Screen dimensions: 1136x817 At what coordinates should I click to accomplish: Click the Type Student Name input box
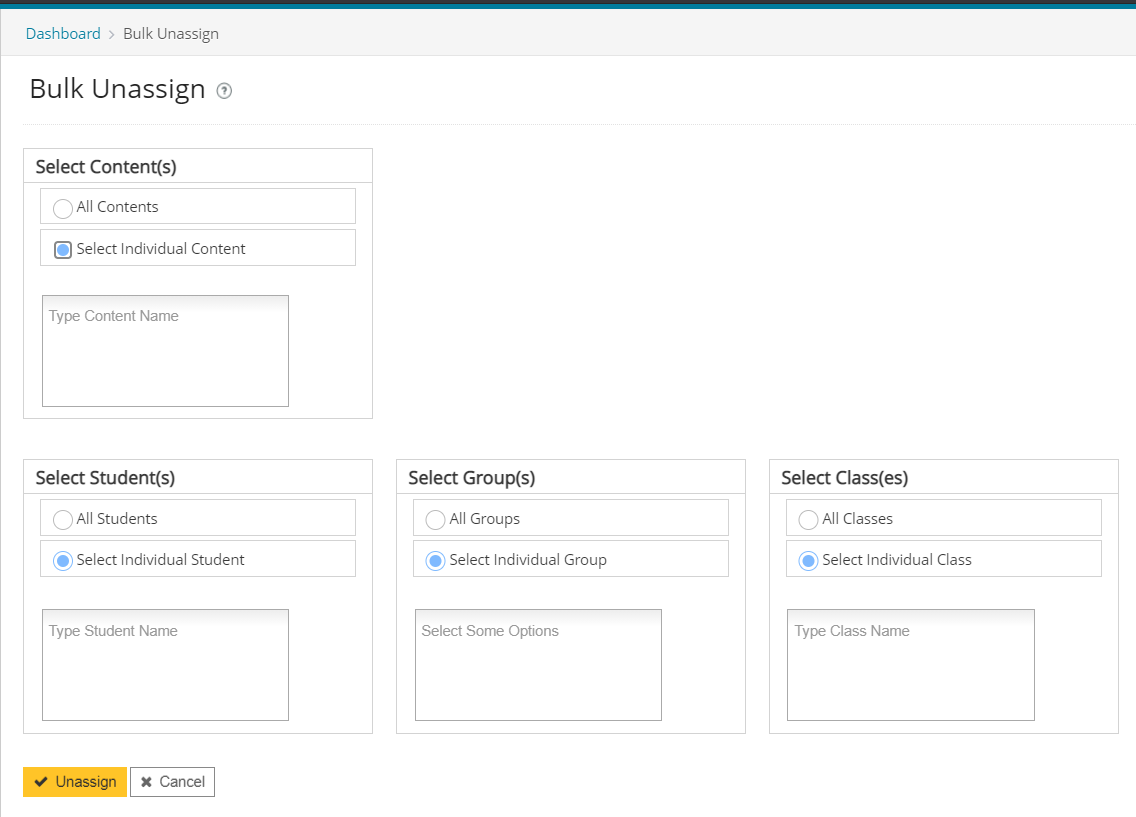[165, 664]
